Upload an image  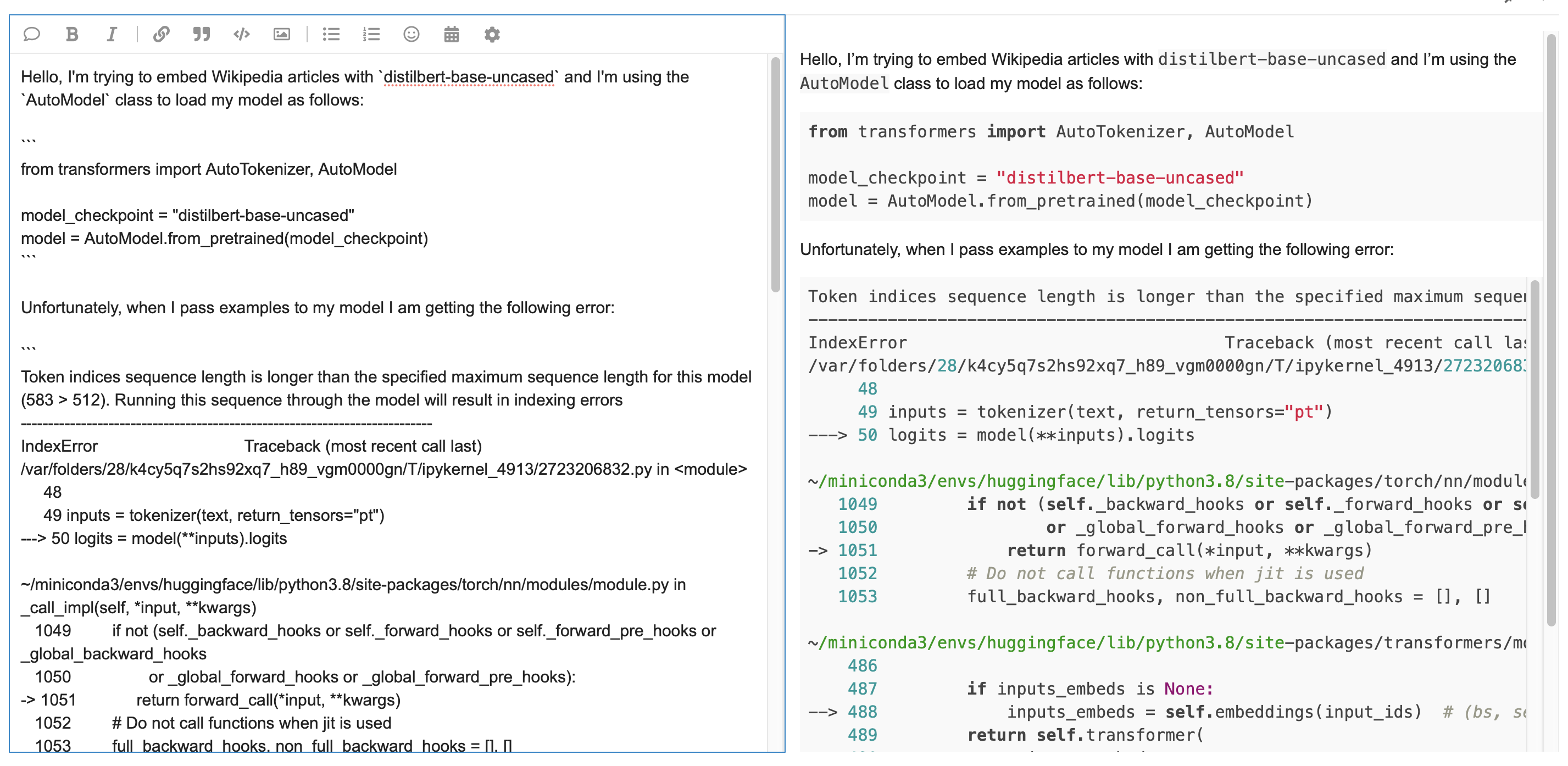[x=281, y=34]
